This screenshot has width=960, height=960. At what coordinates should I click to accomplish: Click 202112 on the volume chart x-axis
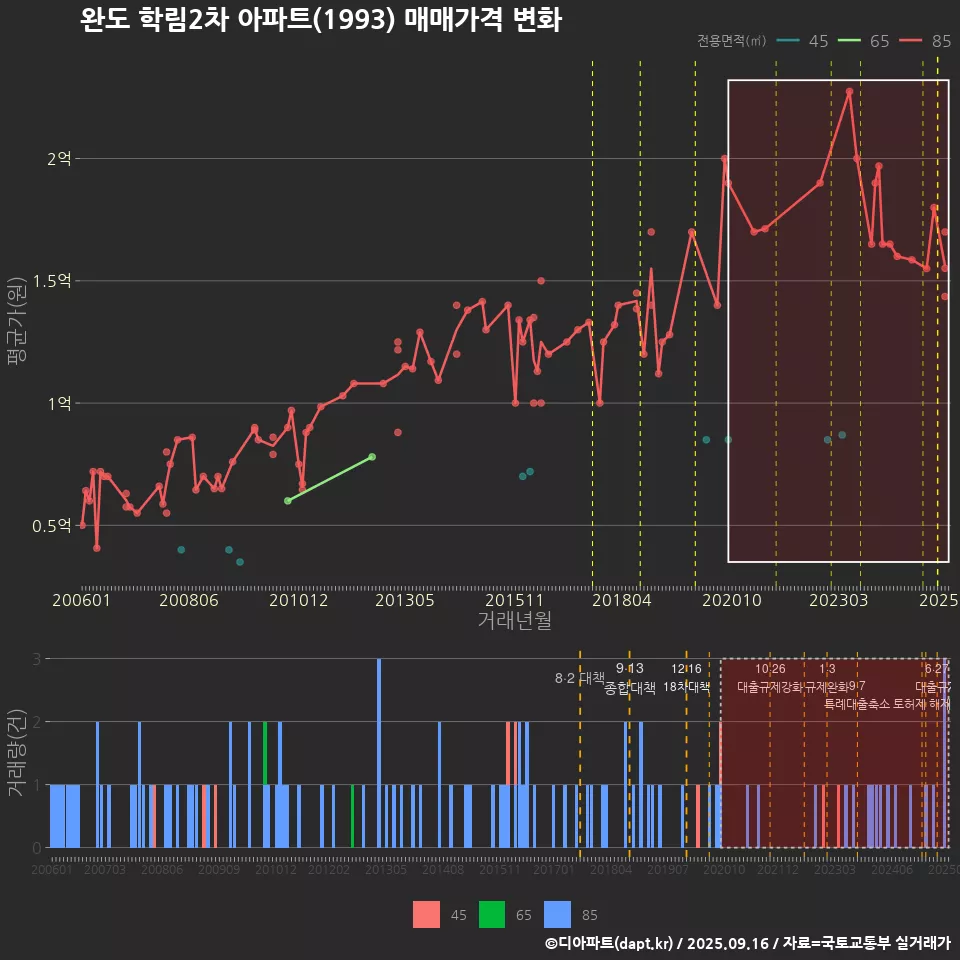point(778,869)
